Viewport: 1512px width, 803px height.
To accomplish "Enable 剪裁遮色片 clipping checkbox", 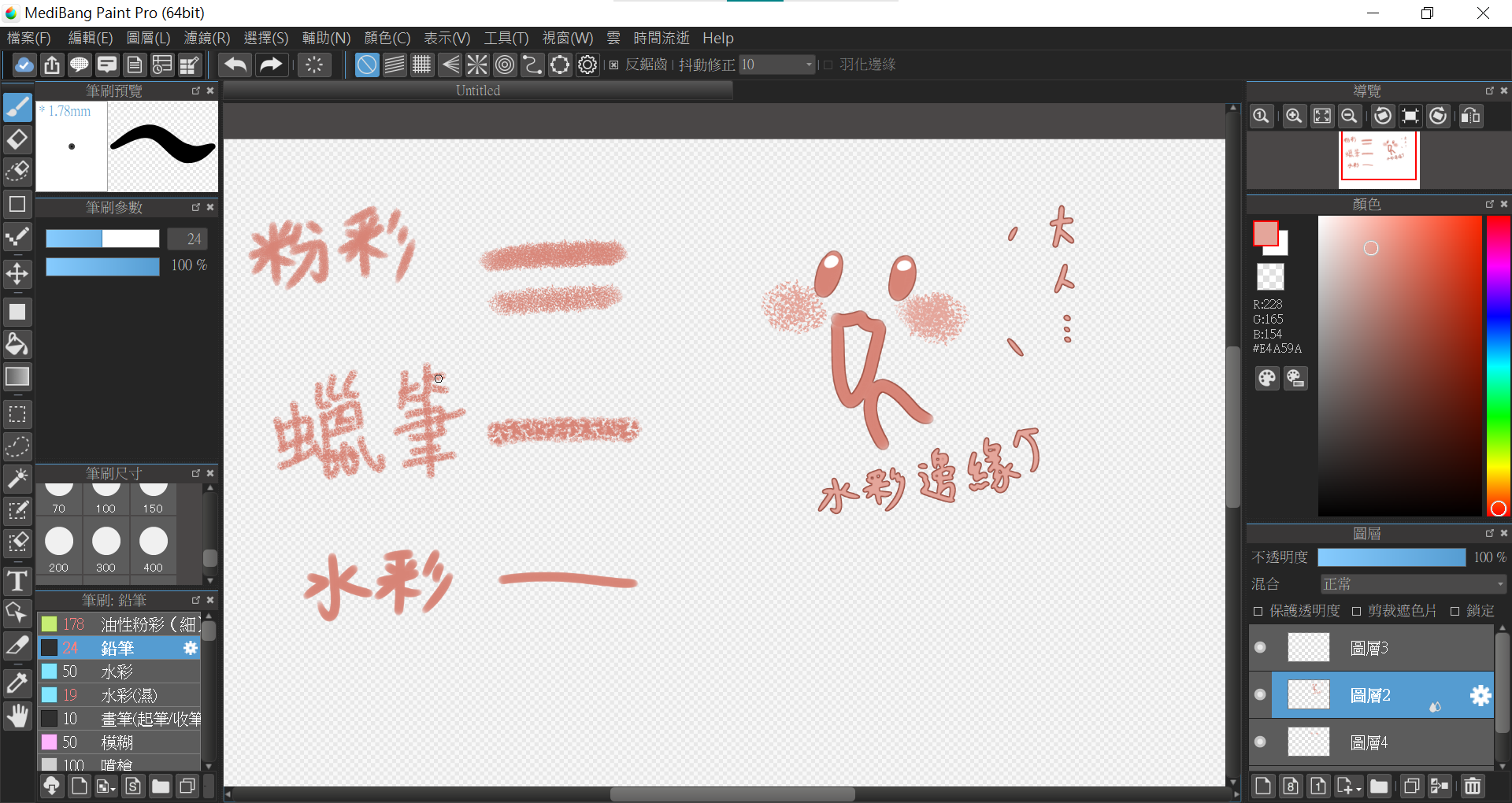I will tap(1356, 612).
